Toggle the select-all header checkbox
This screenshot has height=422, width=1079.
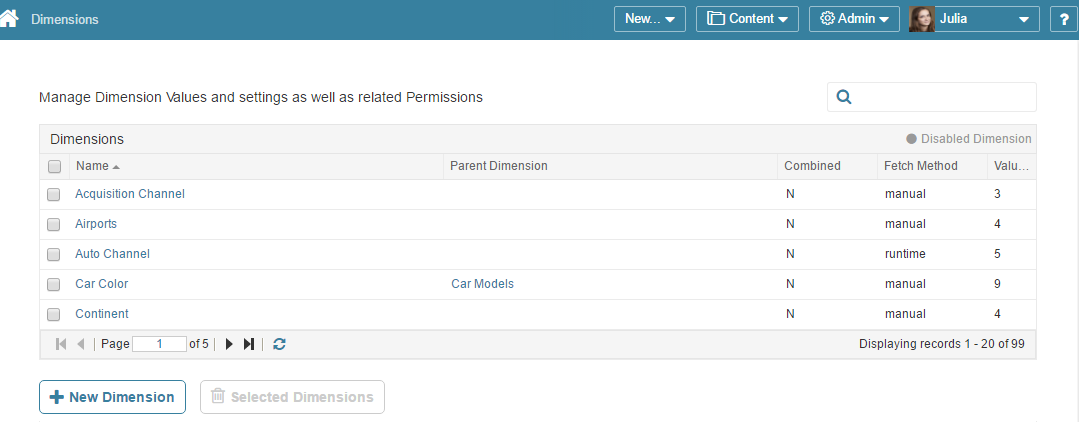click(54, 166)
